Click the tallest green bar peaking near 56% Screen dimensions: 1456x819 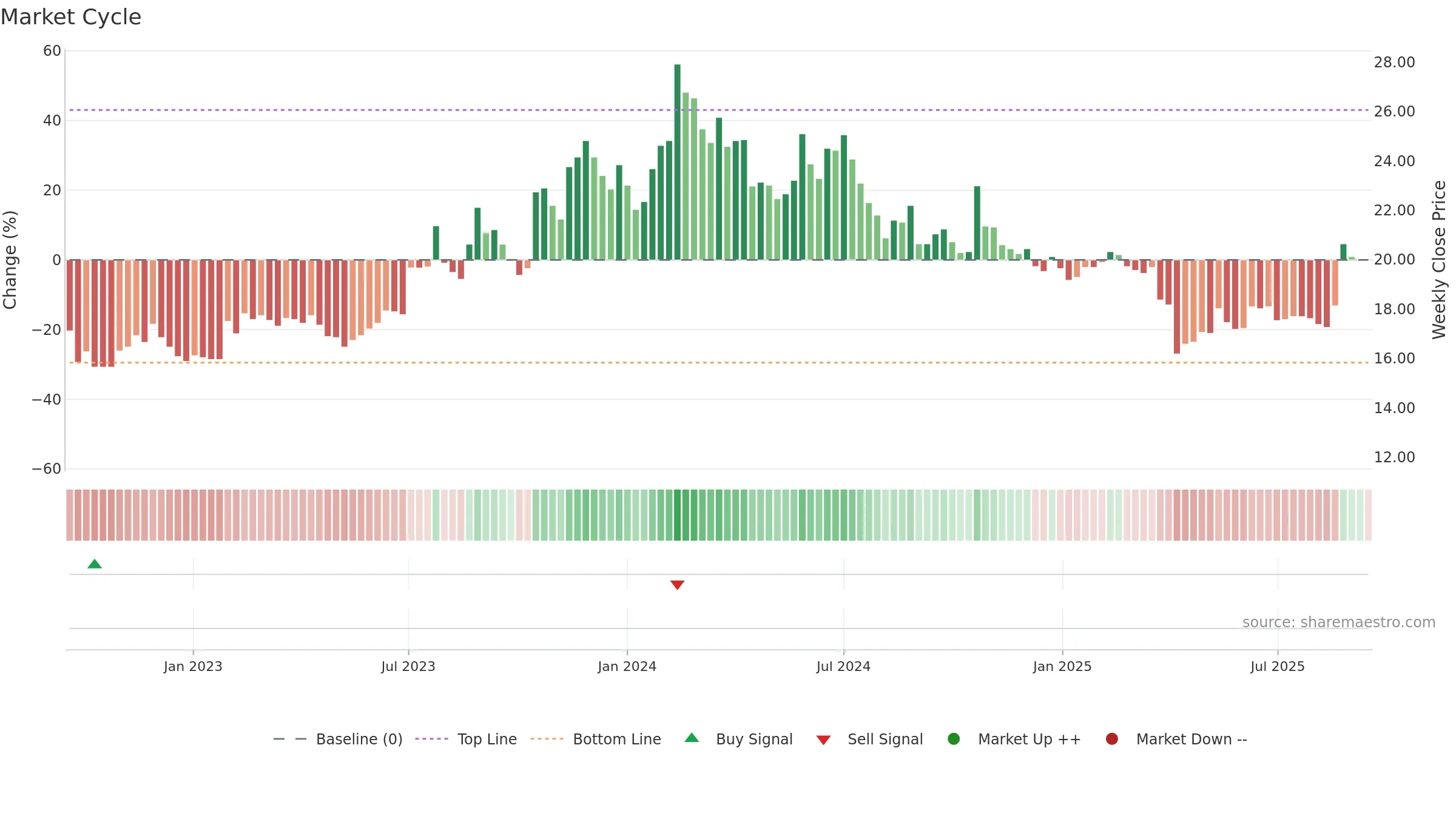tap(677, 162)
